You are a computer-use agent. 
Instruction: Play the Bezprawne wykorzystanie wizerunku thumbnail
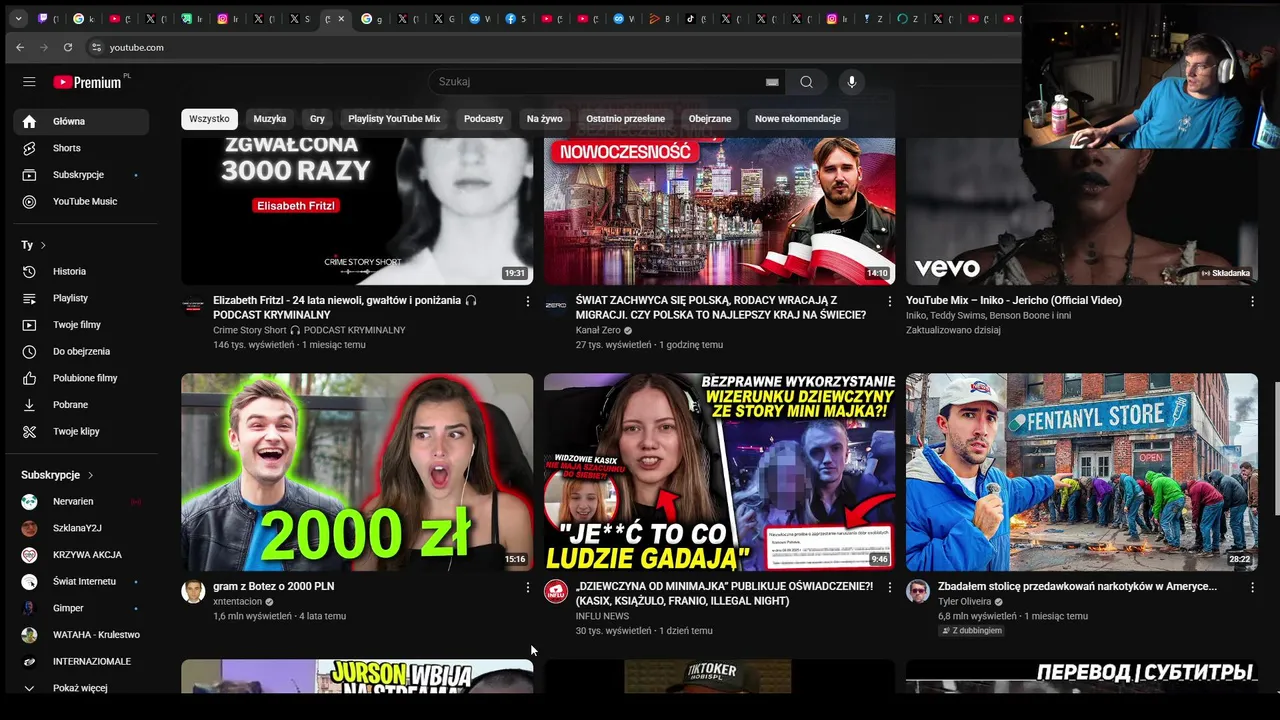click(x=719, y=472)
